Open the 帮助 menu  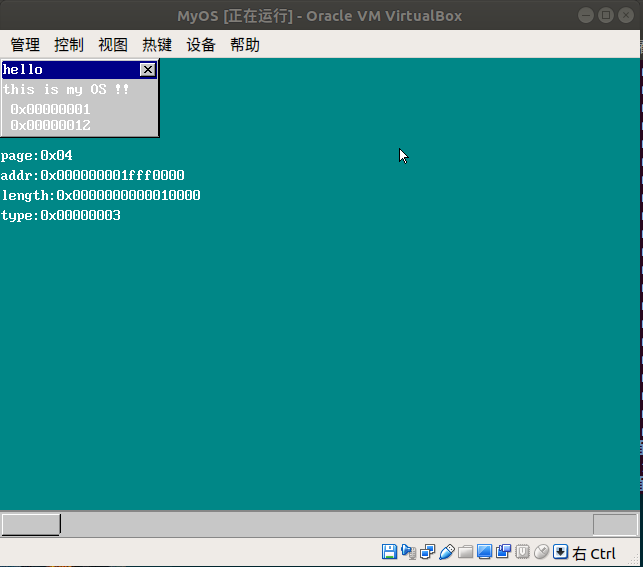245,45
